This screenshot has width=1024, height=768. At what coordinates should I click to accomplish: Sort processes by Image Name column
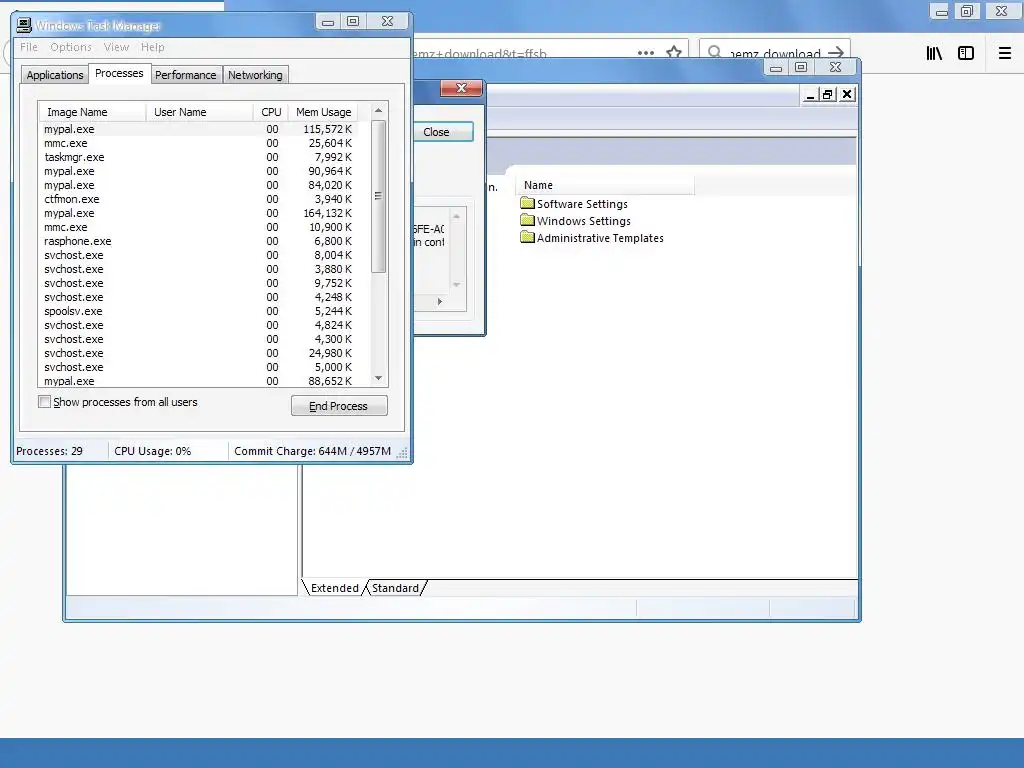(x=92, y=112)
